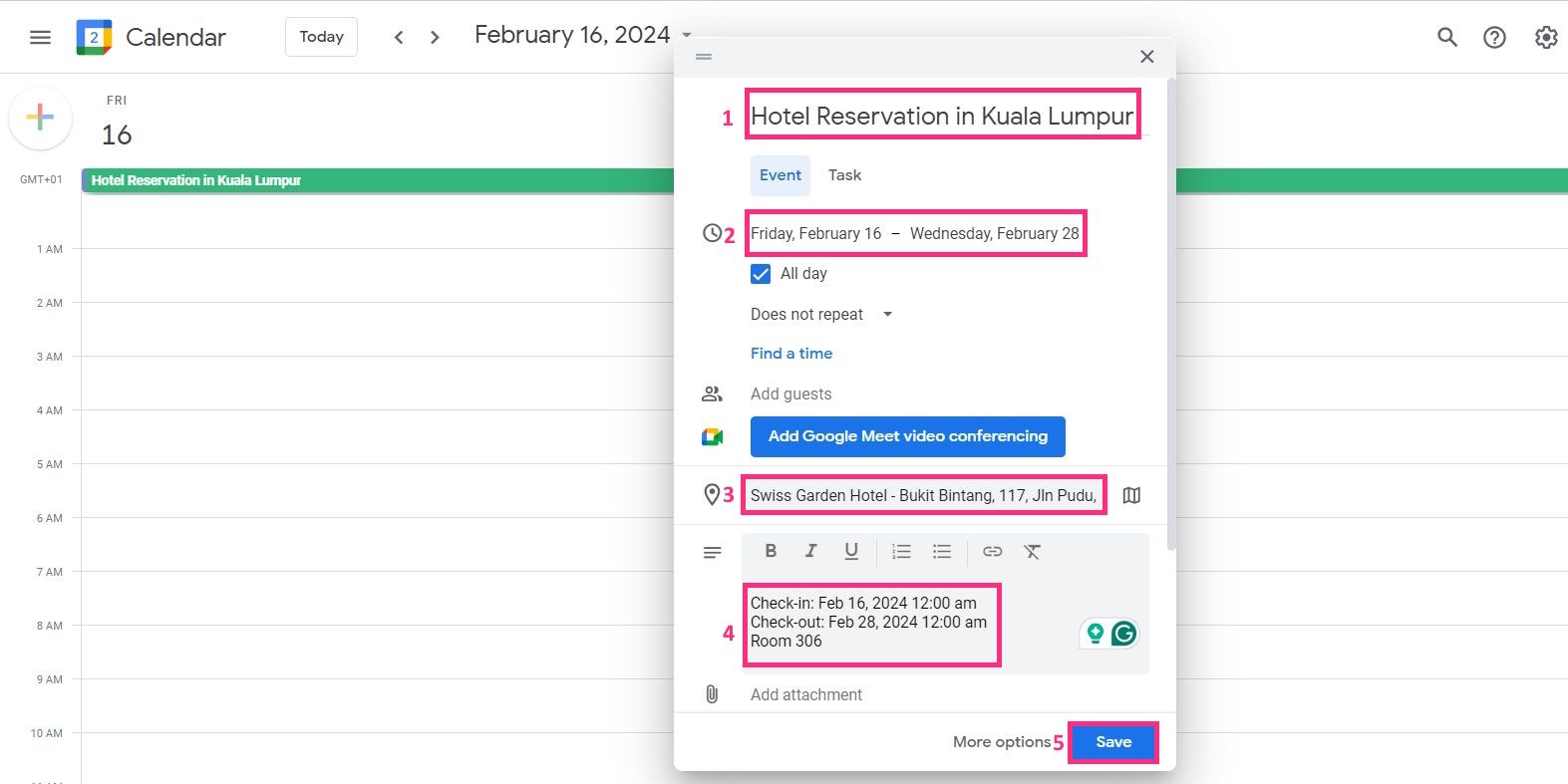Insert a link in description
The image size is (1568, 784).
(992, 551)
